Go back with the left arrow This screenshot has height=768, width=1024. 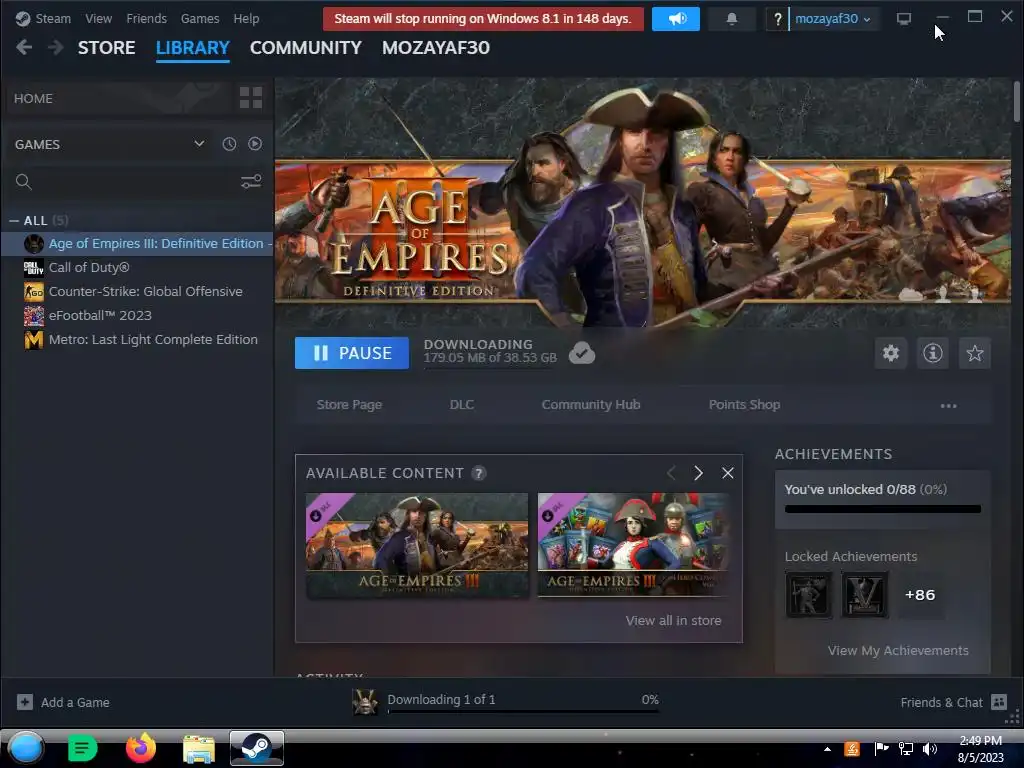(24, 47)
